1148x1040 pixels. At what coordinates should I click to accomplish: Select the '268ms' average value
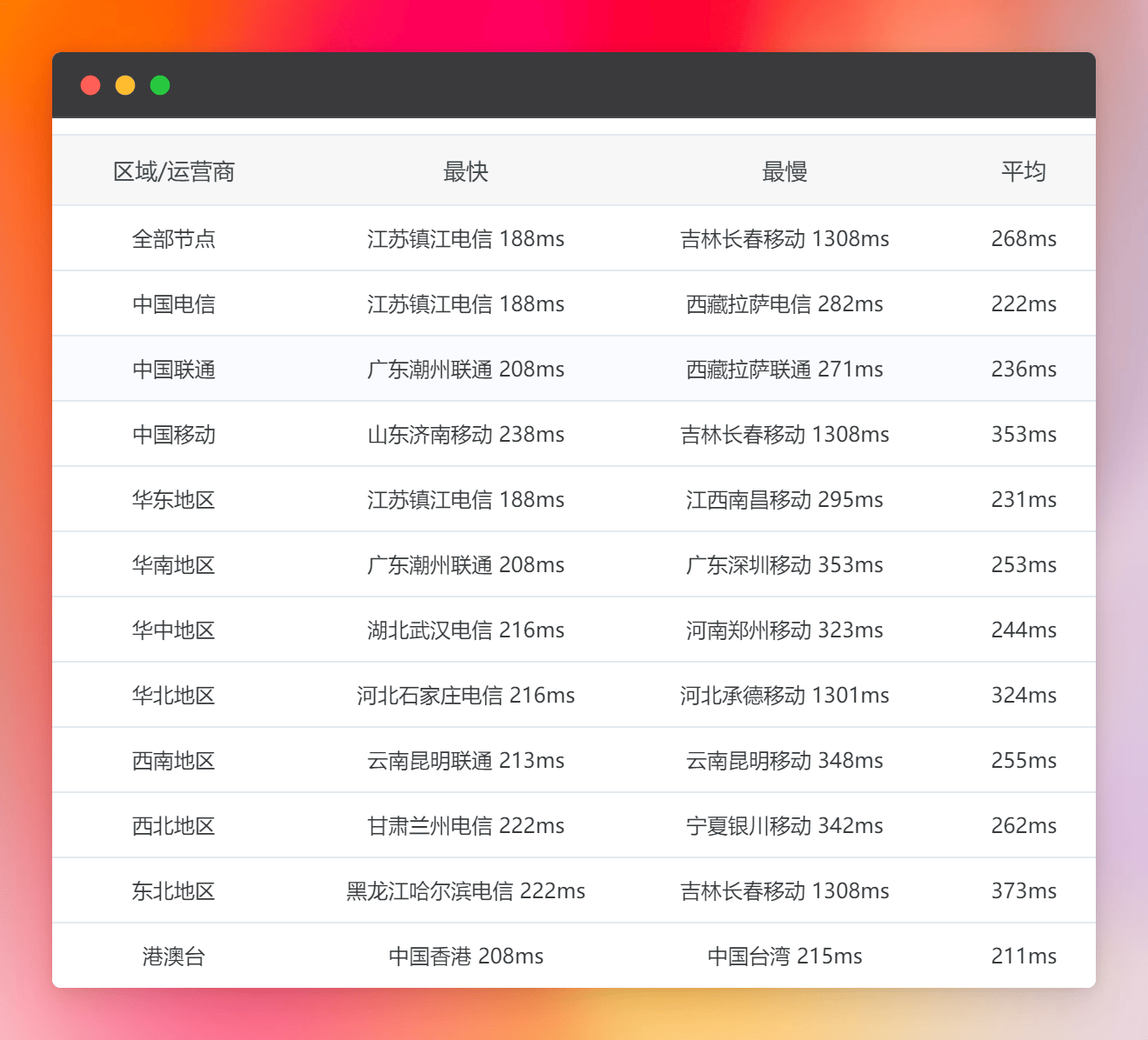[1024, 238]
